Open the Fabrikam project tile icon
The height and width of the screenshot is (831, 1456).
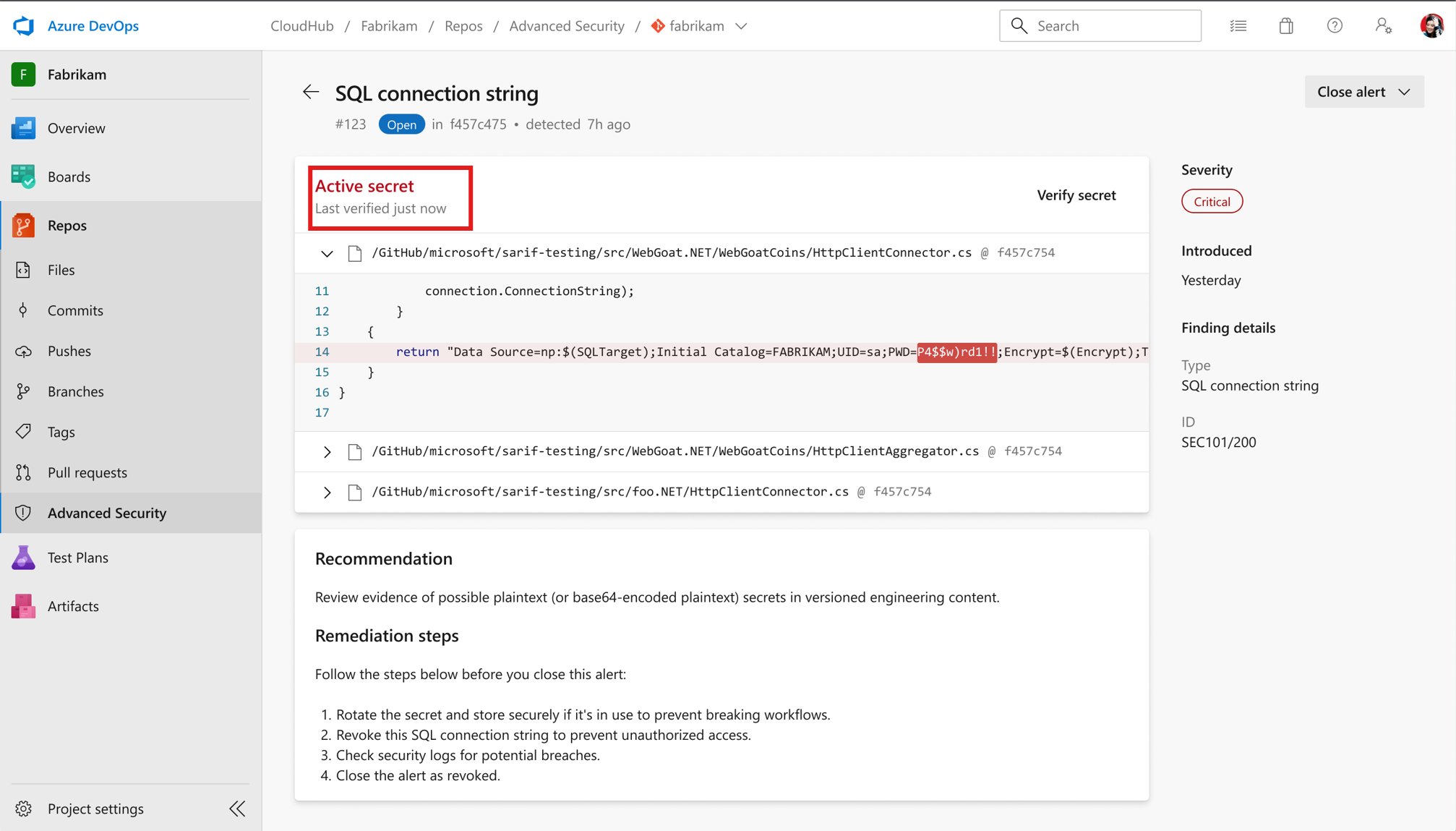coord(23,74)
